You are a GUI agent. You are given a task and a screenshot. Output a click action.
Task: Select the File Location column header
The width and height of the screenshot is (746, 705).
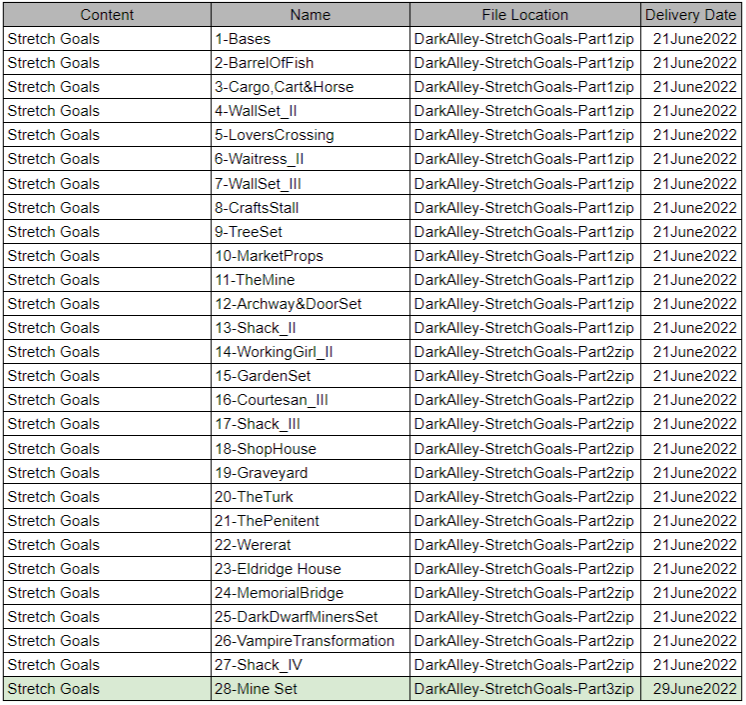[524, 15]
